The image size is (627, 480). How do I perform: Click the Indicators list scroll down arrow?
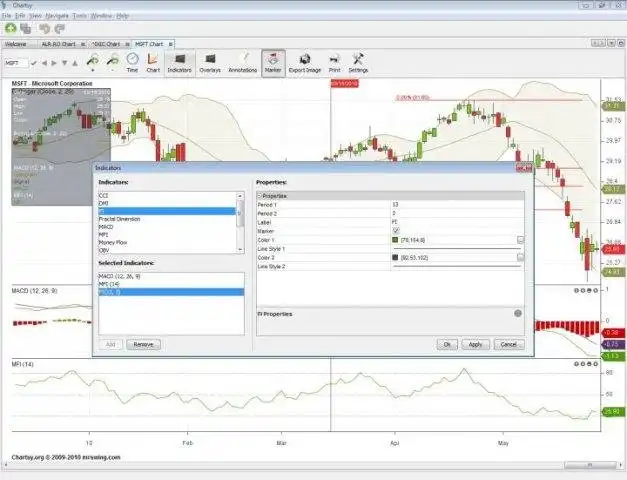pyautogui.click(x=240, y=250)
